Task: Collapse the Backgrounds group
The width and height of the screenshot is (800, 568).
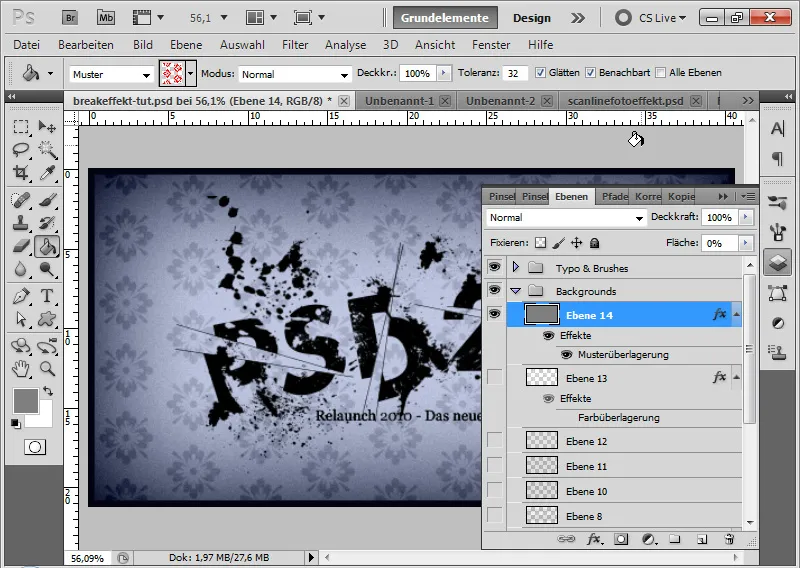Action: 516,291
